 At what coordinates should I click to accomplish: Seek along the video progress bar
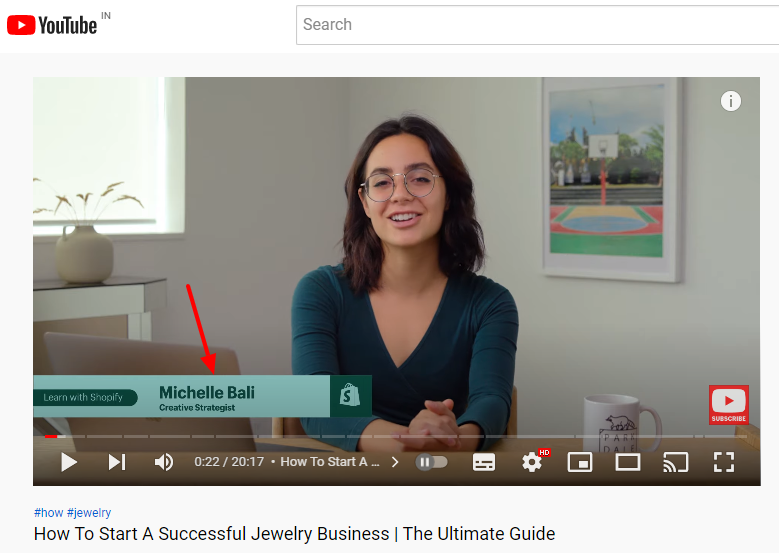click(x=396, y=436)
